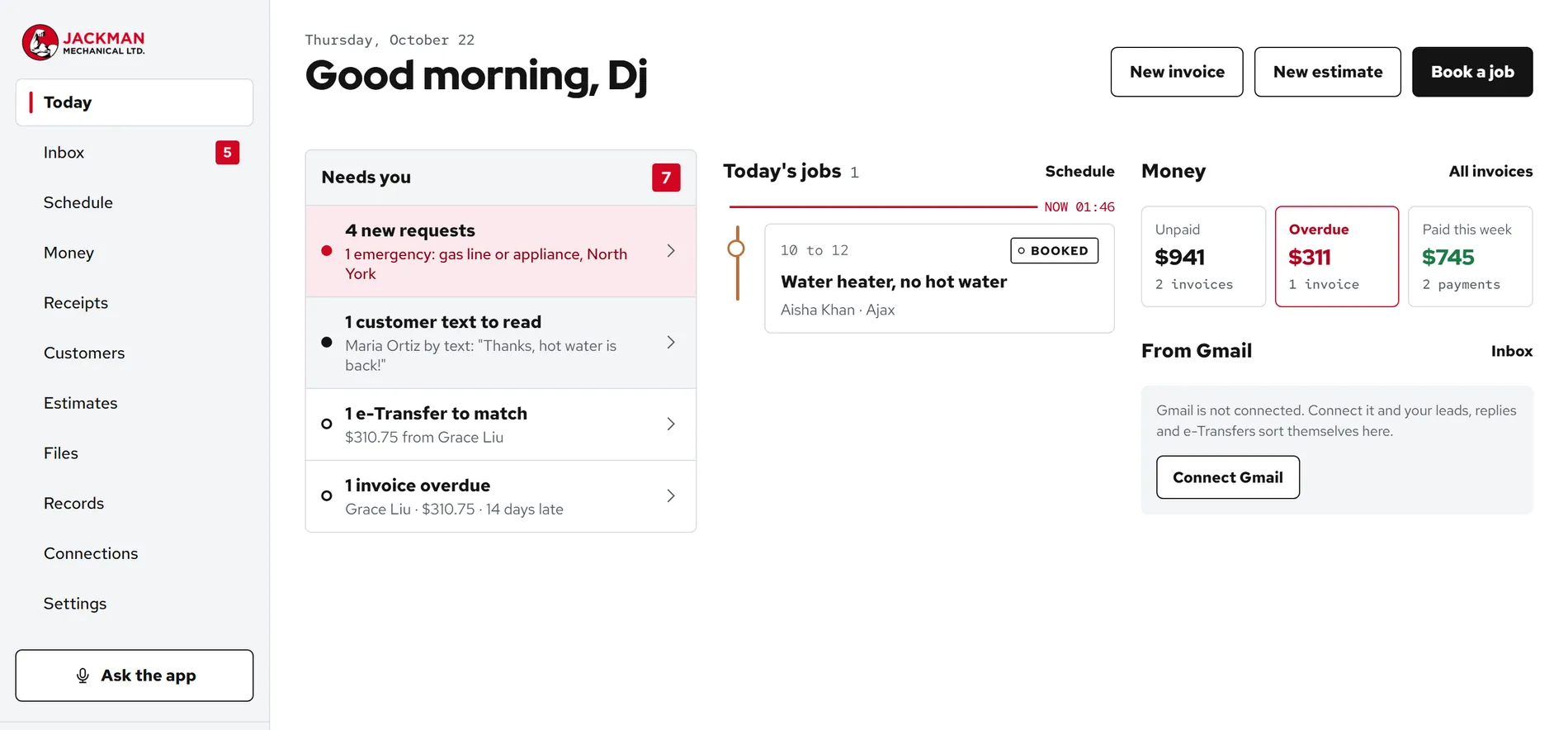Open Inbox in the sidebar
The width and height of the screenshot is (1568, 730).
(135, 153)
